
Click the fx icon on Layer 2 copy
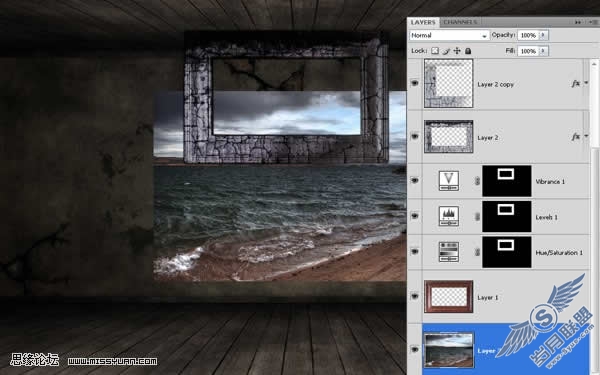point(576,83)
